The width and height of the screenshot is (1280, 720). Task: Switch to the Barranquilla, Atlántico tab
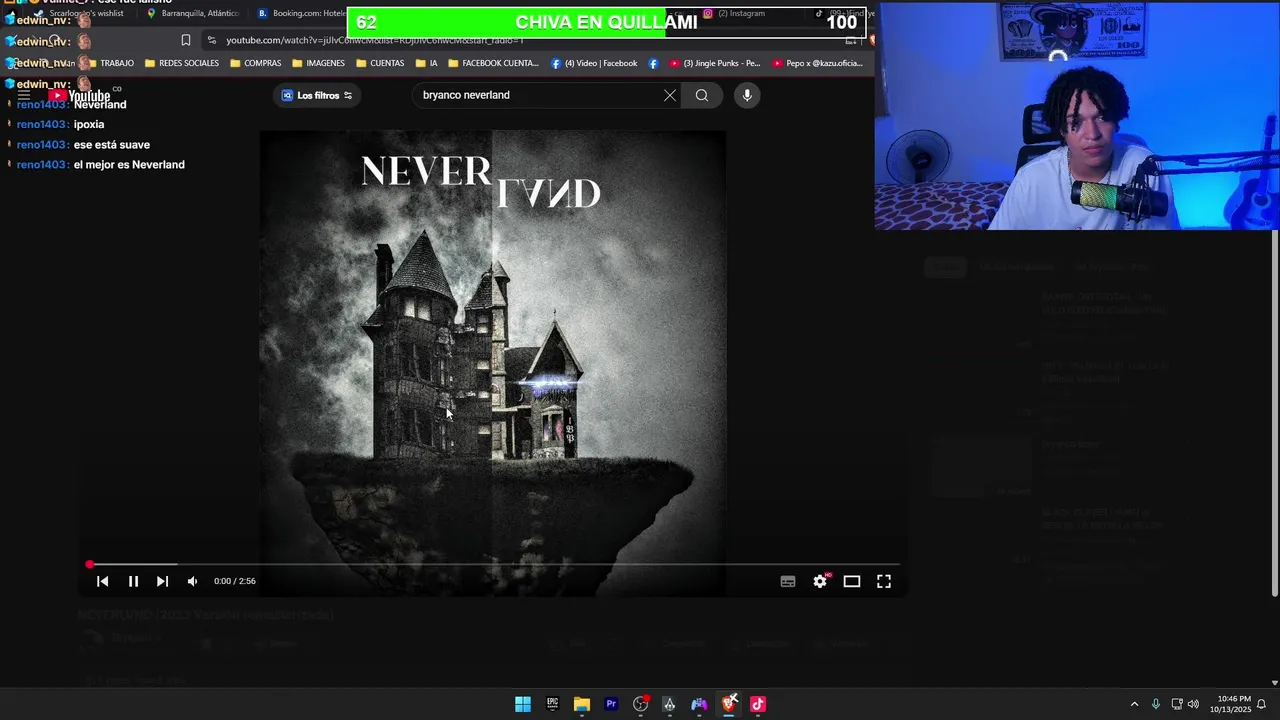click(x=193, y=13)
